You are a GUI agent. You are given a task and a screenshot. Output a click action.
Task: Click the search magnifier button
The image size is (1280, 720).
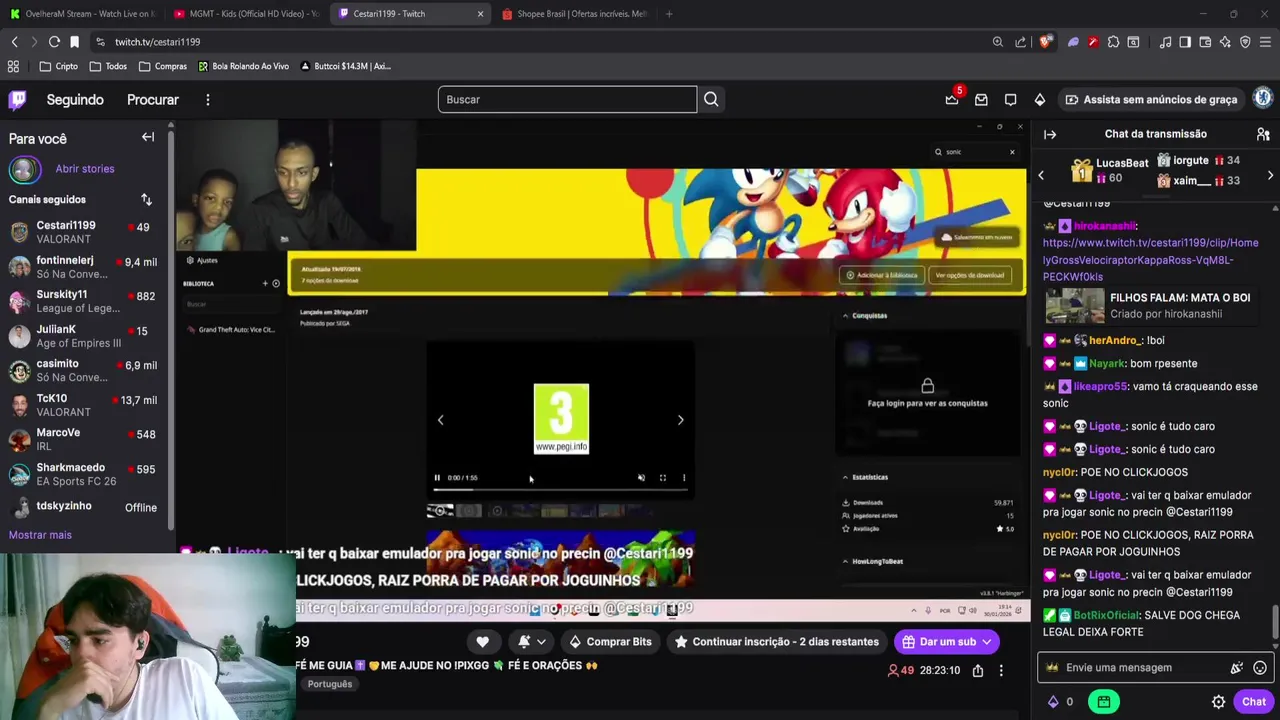point(711,99)
